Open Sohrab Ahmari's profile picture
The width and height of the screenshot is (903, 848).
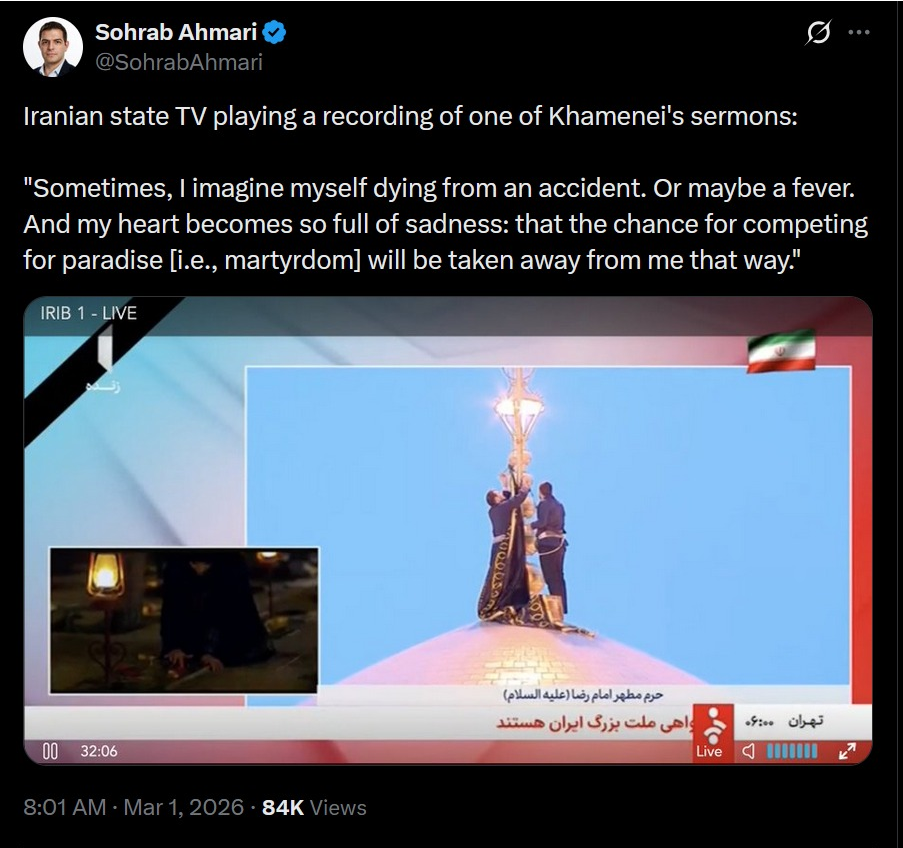[52, 47]
